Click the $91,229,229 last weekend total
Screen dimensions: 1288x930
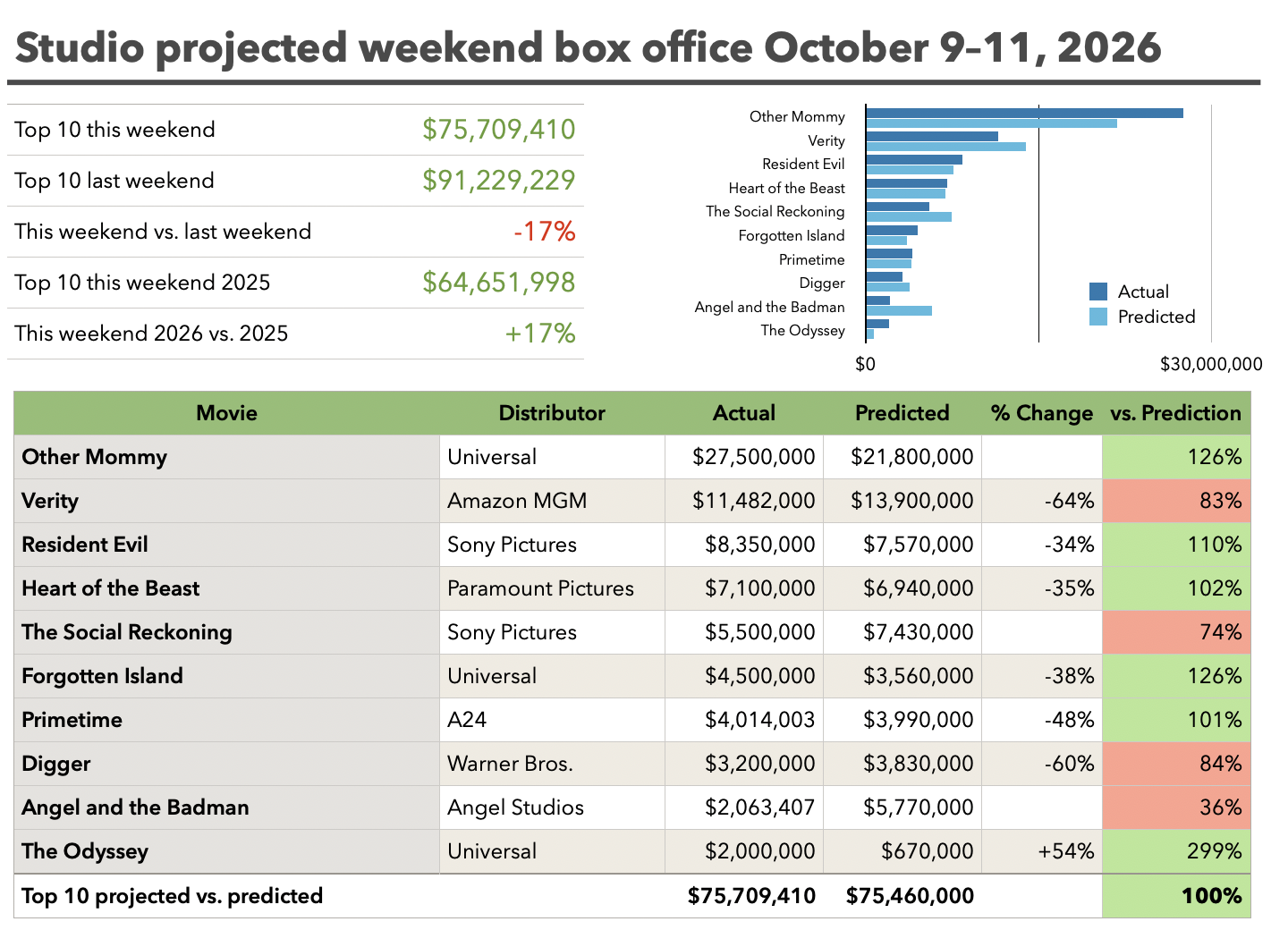click(499, 181)
